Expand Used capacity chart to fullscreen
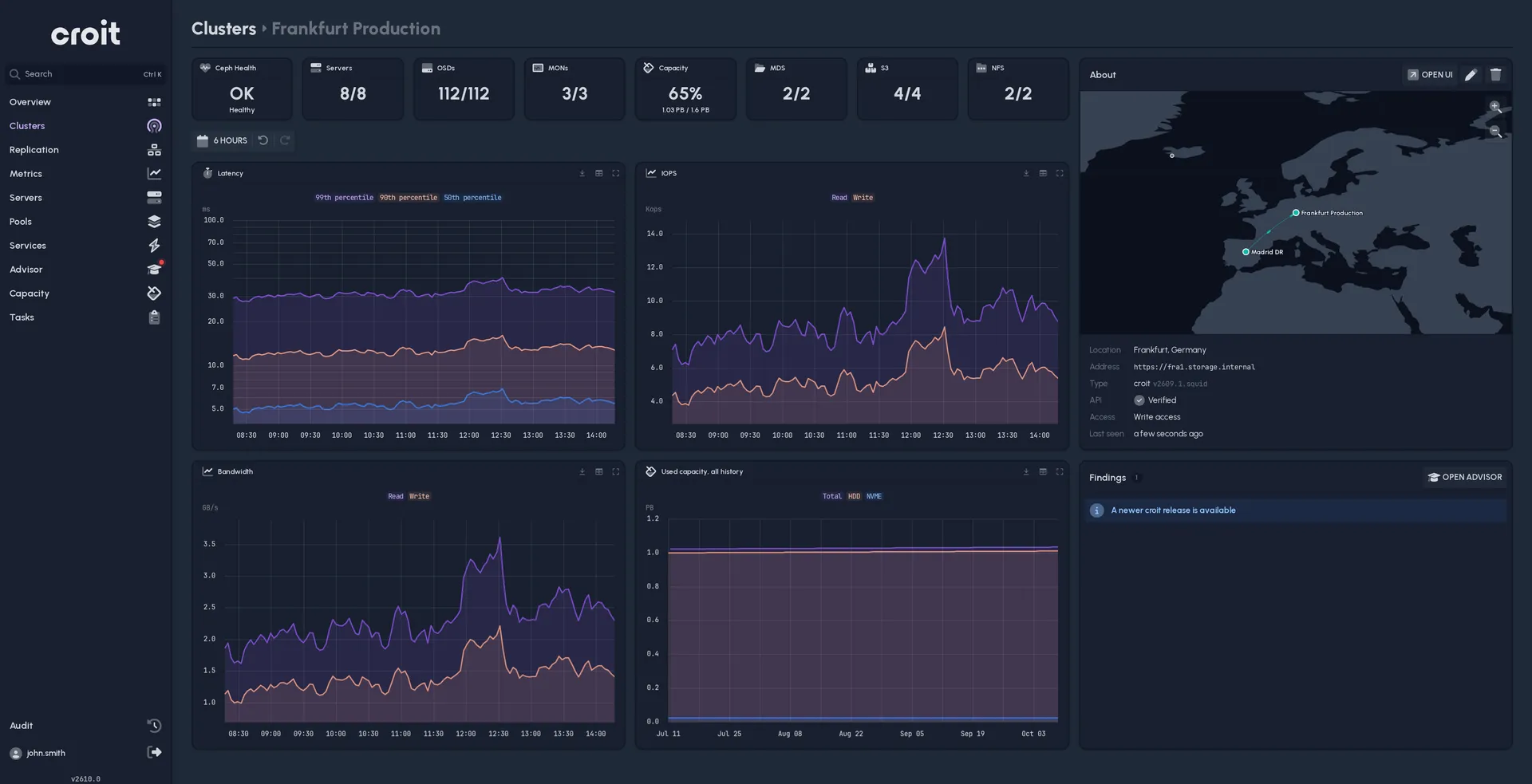This screenshot has height=784, width=1532. pyautogui.click(x=1060, y=471)
